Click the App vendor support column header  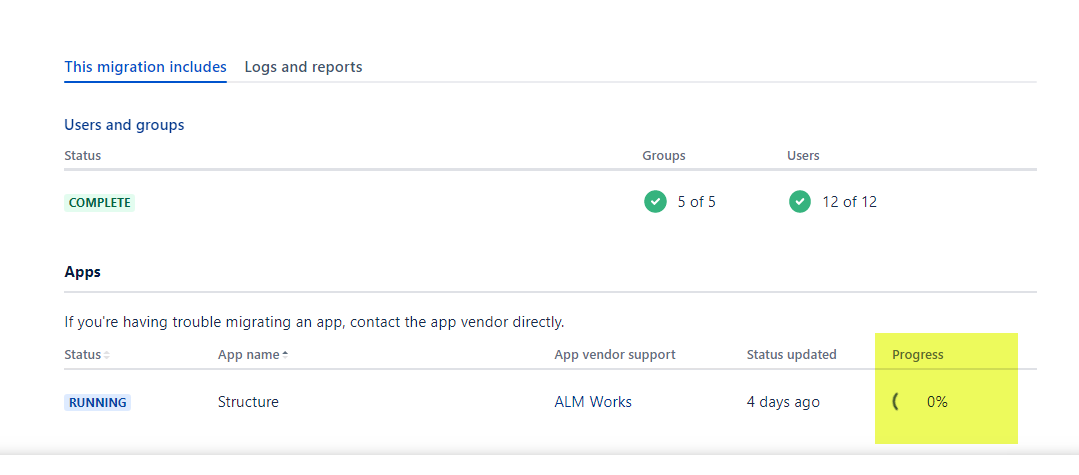pyautogui.click(x=615, y=355)
